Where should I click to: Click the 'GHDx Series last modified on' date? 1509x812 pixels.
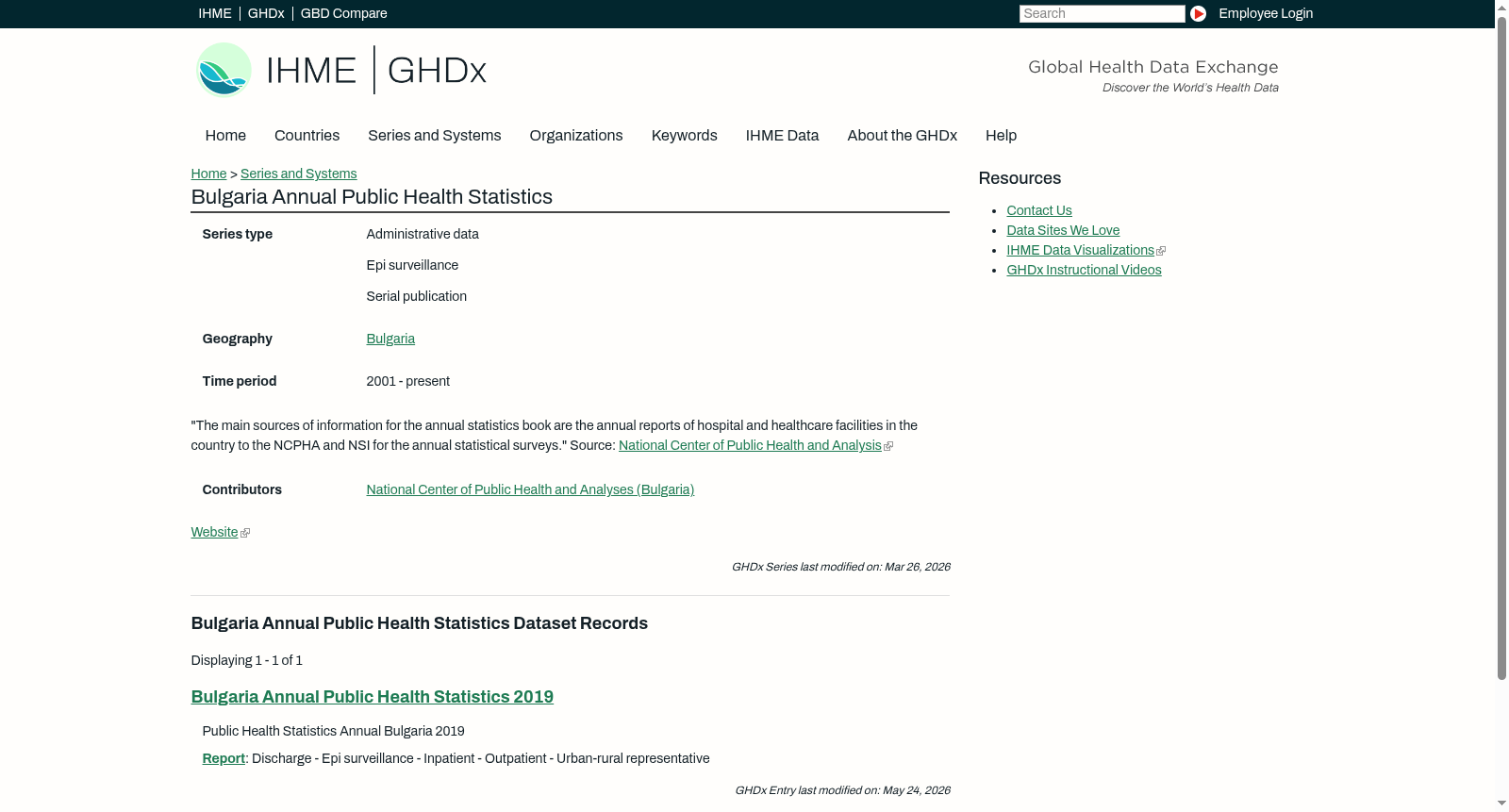(x=841, y=567)
